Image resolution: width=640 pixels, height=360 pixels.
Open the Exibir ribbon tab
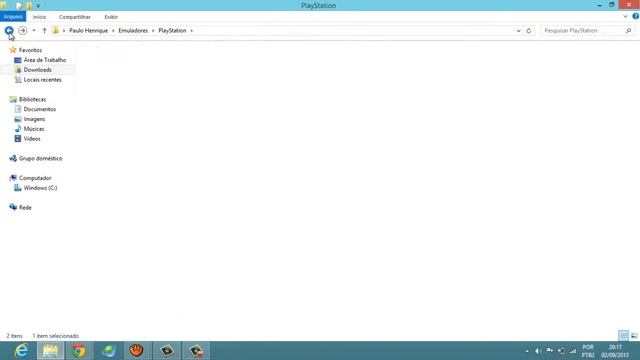click(111, 17)
